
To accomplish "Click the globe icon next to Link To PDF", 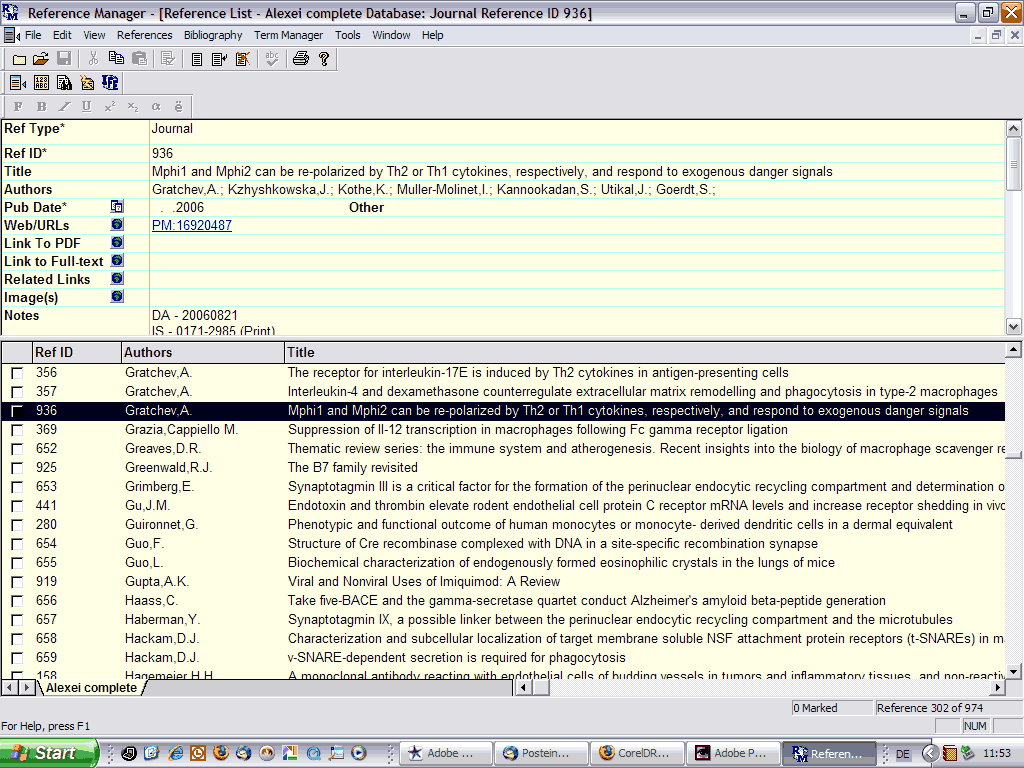I will [117, 242].
